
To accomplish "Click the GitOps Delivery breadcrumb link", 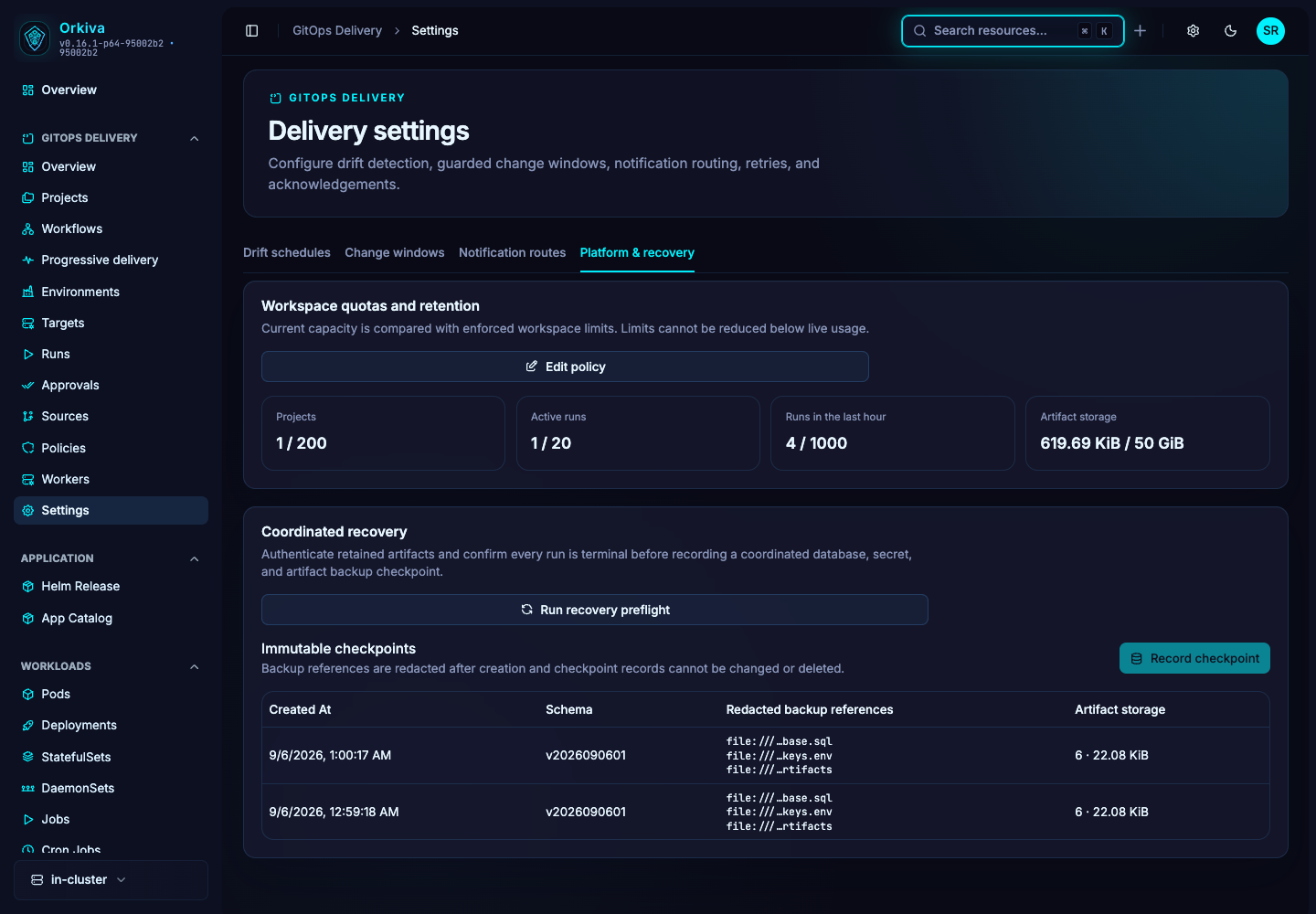I will [337, 30].
